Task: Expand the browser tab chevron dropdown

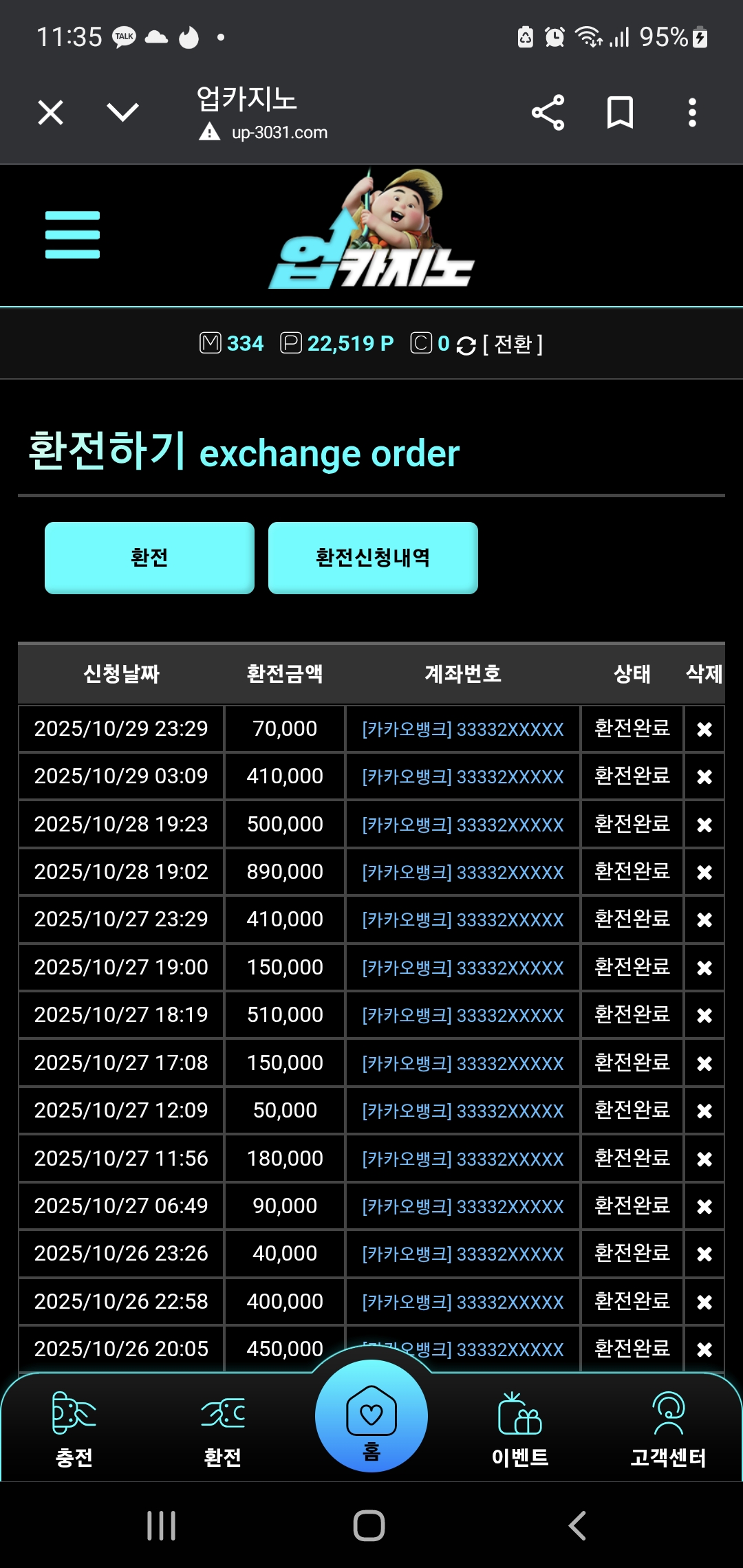Action: coord(123,112)
